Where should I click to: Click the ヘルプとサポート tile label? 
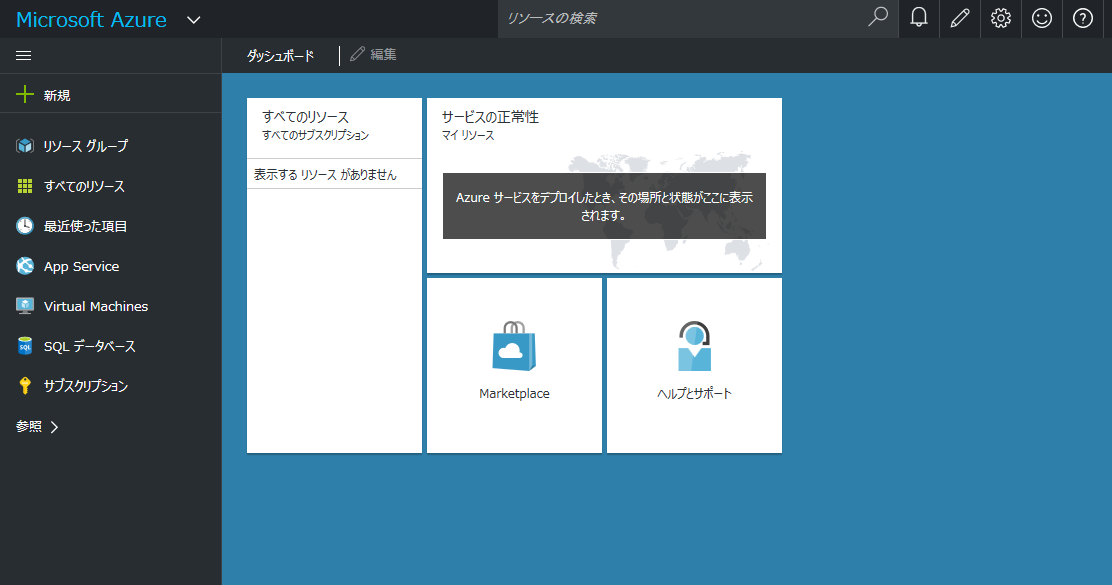(694, 394)
